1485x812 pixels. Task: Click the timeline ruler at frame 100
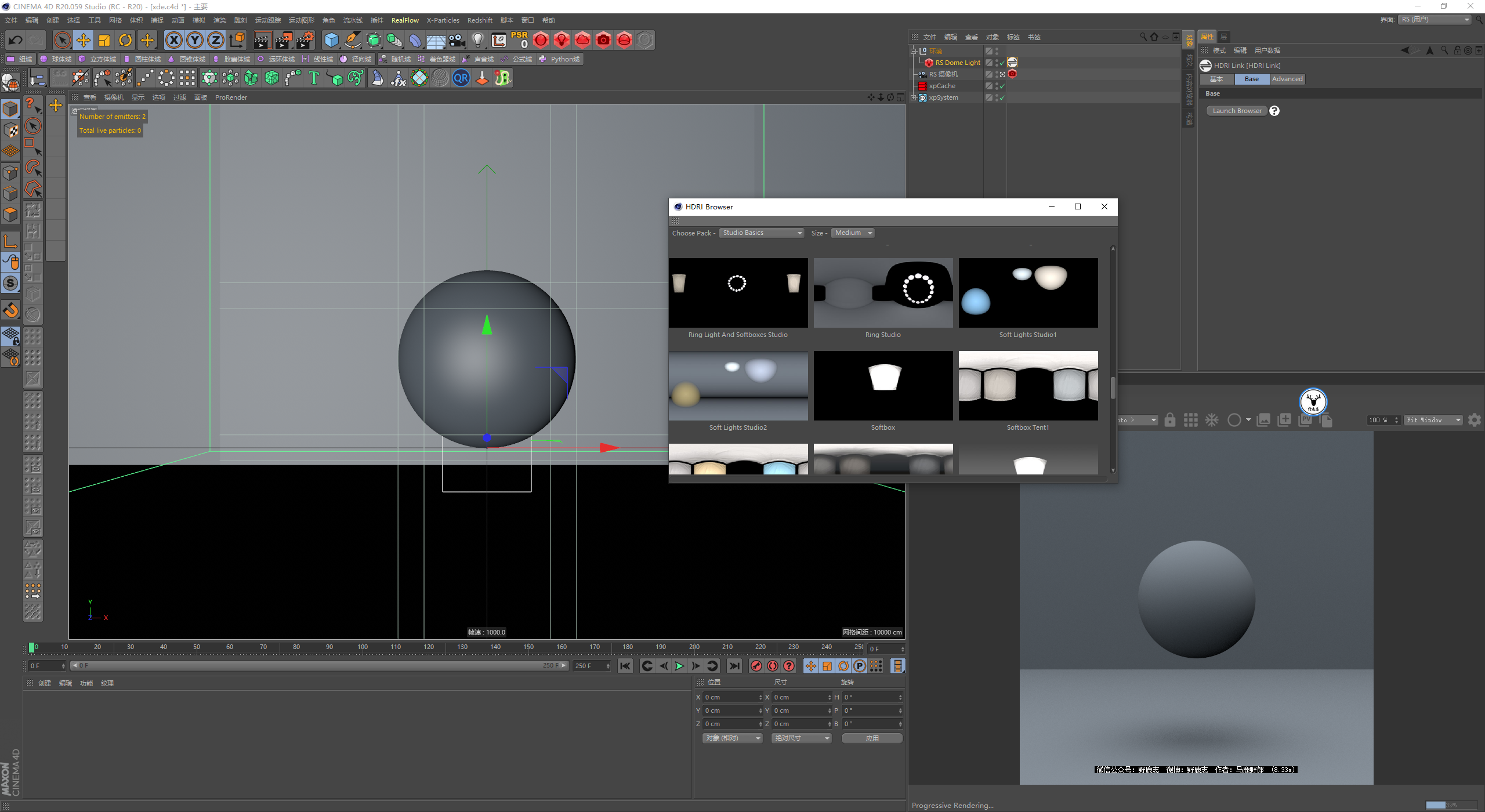363,647
